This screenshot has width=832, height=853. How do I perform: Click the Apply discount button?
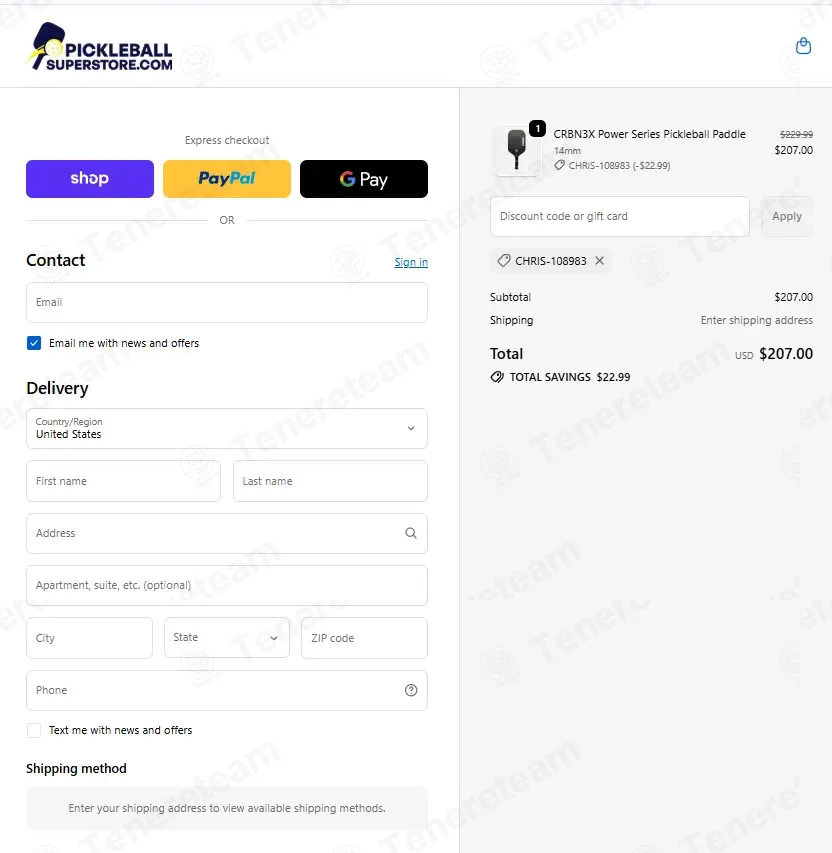tap(787, 217)
